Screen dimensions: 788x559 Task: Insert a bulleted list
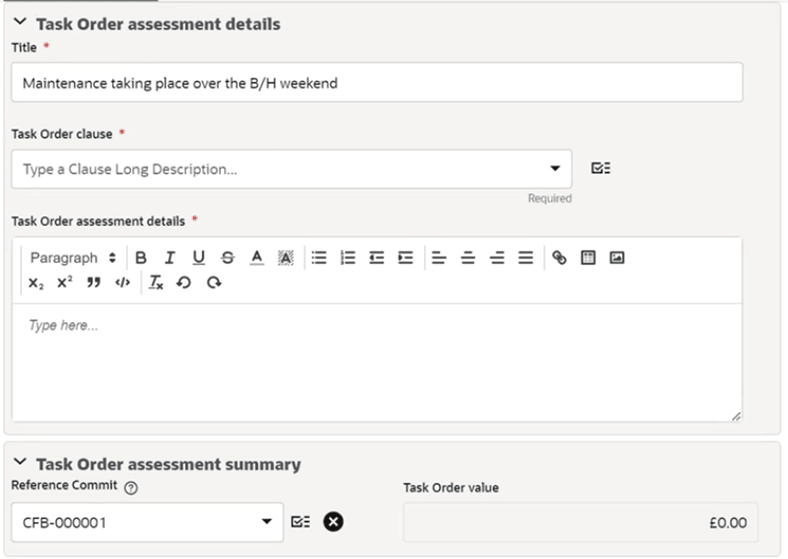319,258
